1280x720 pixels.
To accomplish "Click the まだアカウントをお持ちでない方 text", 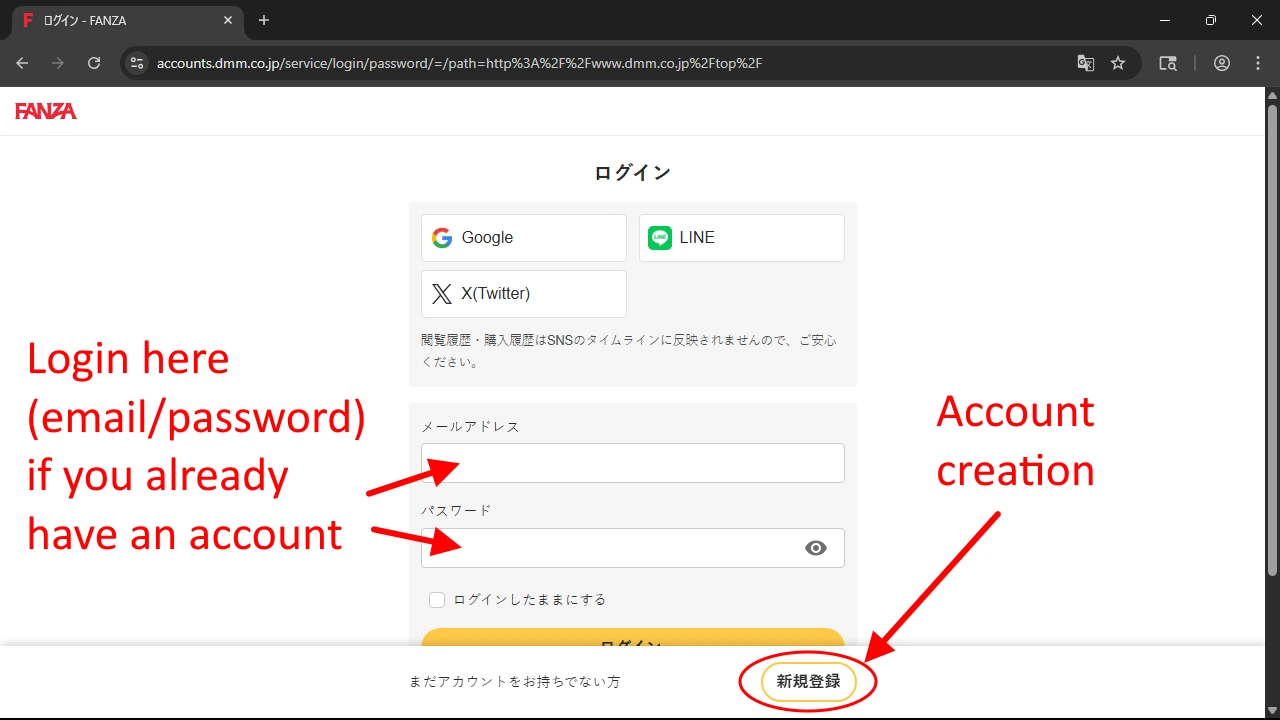I will 514,682.
